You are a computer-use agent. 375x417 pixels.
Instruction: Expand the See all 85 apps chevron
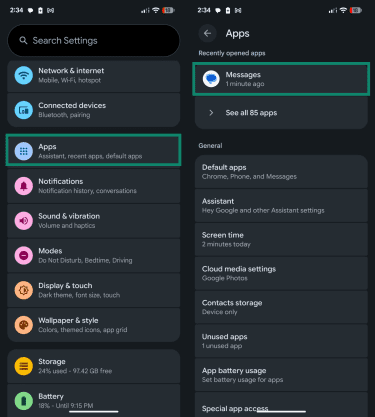click(x=211, y=113)
